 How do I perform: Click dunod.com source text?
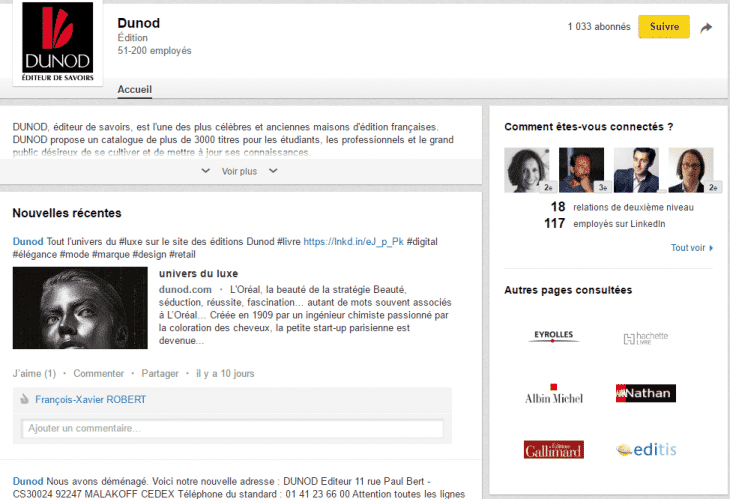185,290
